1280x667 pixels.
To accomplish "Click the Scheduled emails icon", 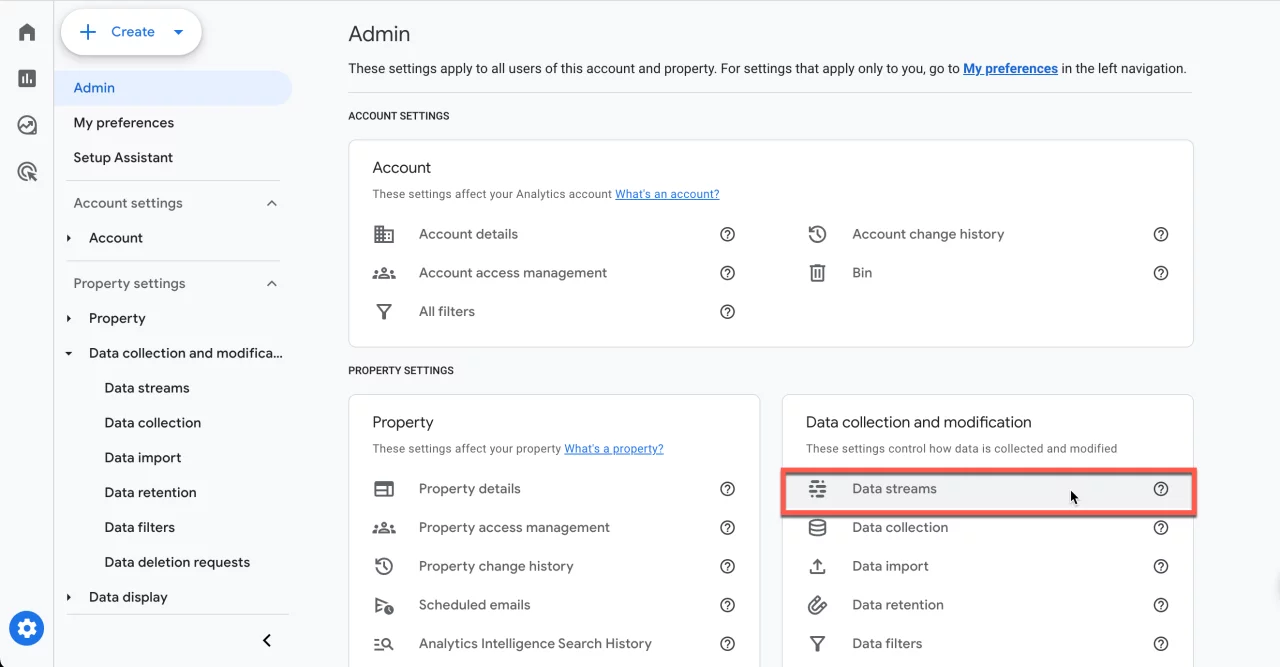I will pyautogui.click(x=384, y=605).
